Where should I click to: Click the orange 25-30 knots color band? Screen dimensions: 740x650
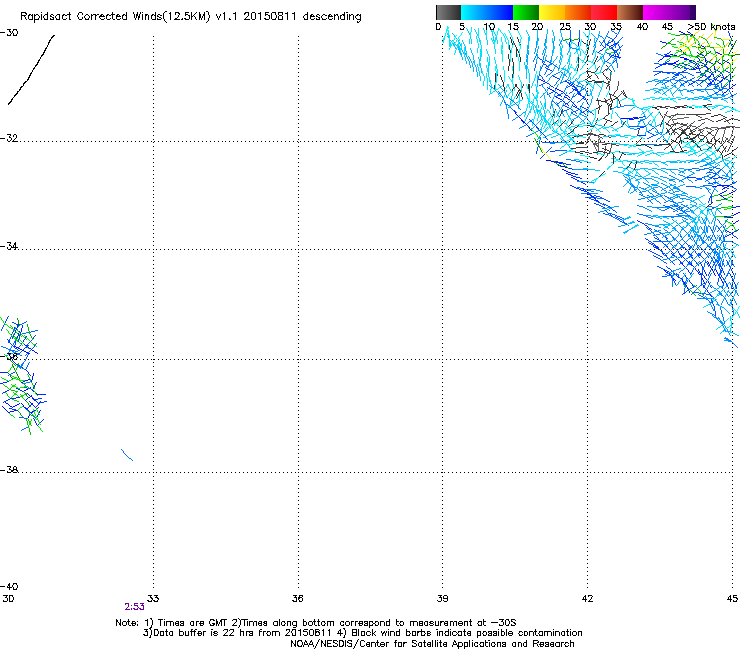click(x=578, y=12)
